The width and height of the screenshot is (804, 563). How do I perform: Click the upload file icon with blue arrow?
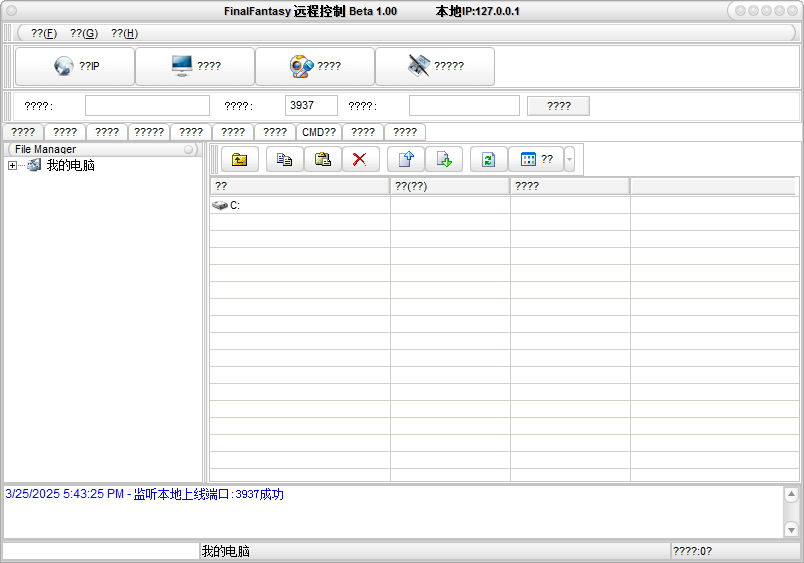(x=406, y=159)
